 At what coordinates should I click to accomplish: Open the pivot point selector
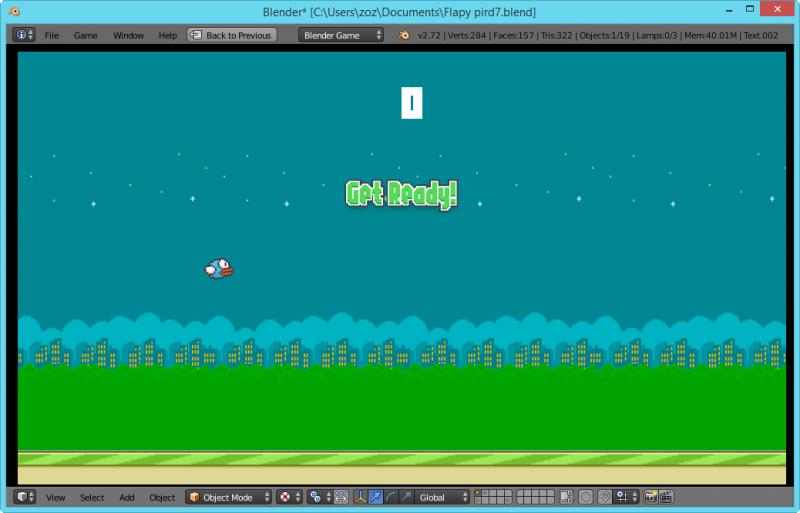(x=320, y=497)
